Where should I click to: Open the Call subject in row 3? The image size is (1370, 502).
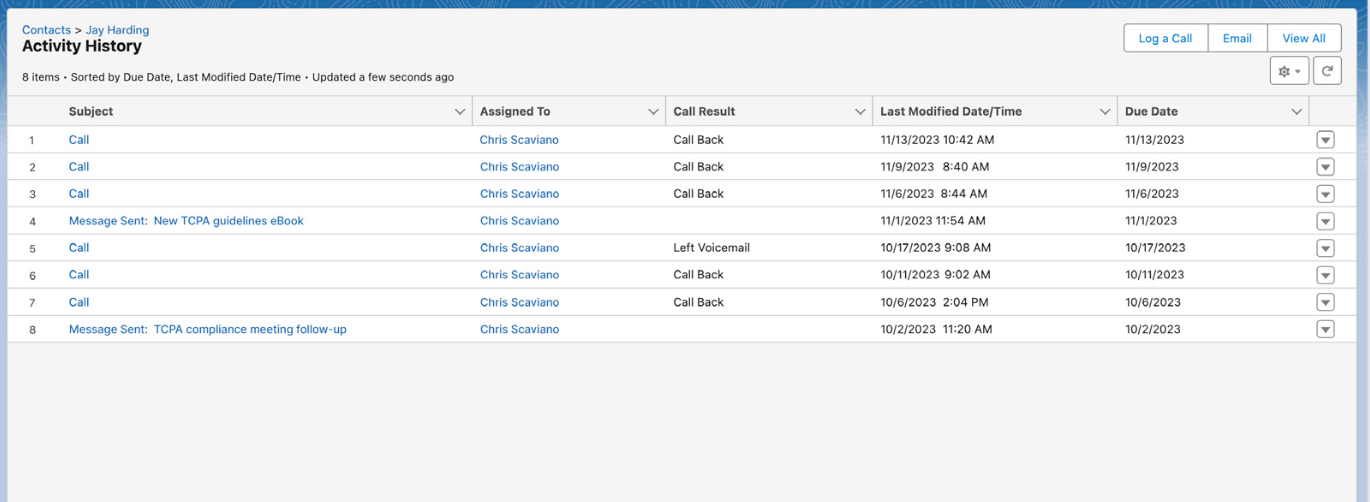79,194
